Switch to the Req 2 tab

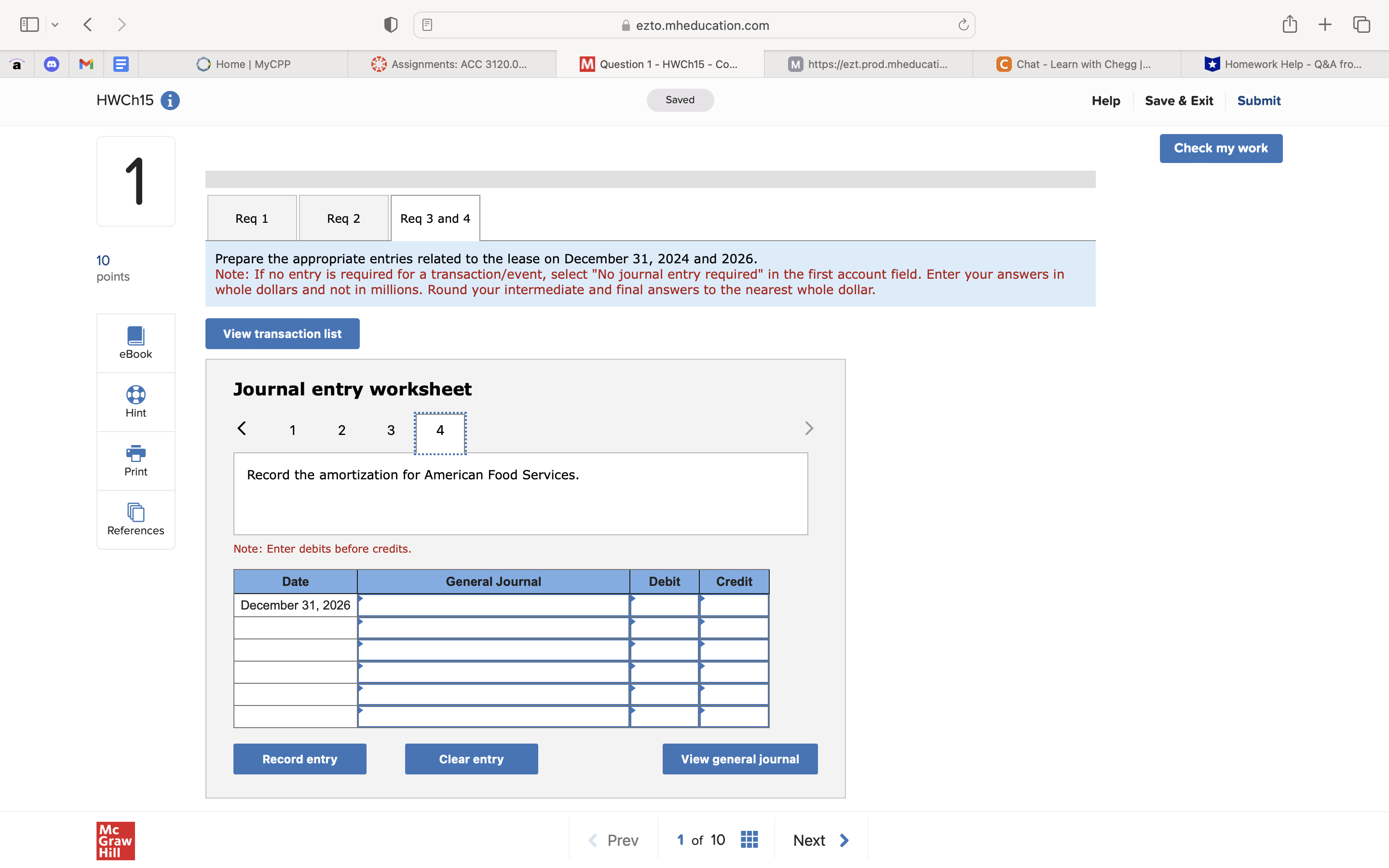click(343, 219)
